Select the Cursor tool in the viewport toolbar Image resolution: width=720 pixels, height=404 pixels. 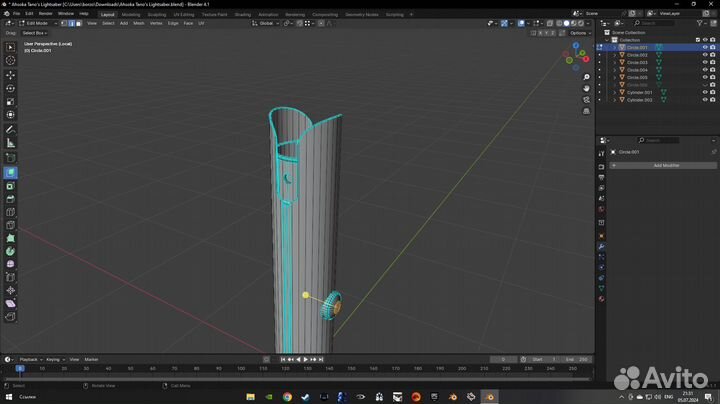click(x=10, y=60)
